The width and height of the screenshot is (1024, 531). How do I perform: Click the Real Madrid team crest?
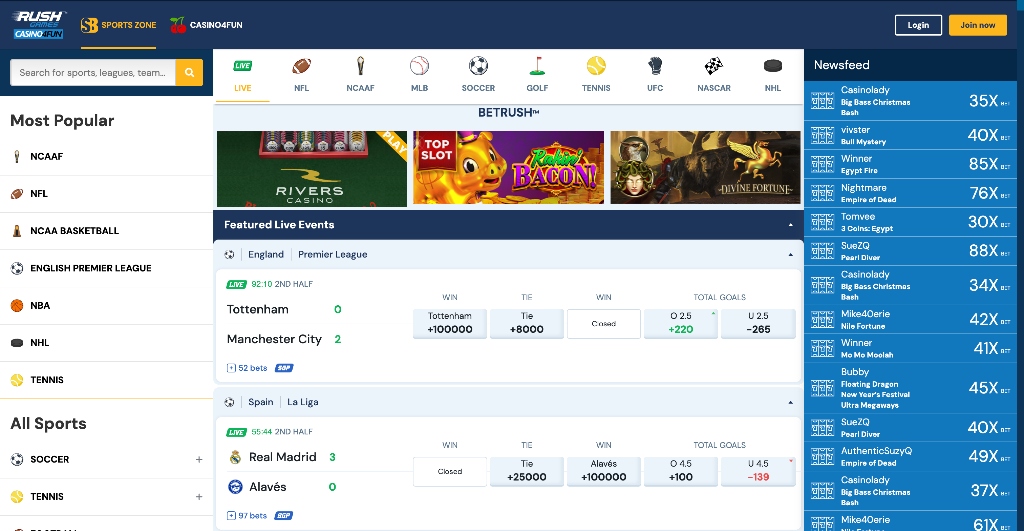point(235,457)
